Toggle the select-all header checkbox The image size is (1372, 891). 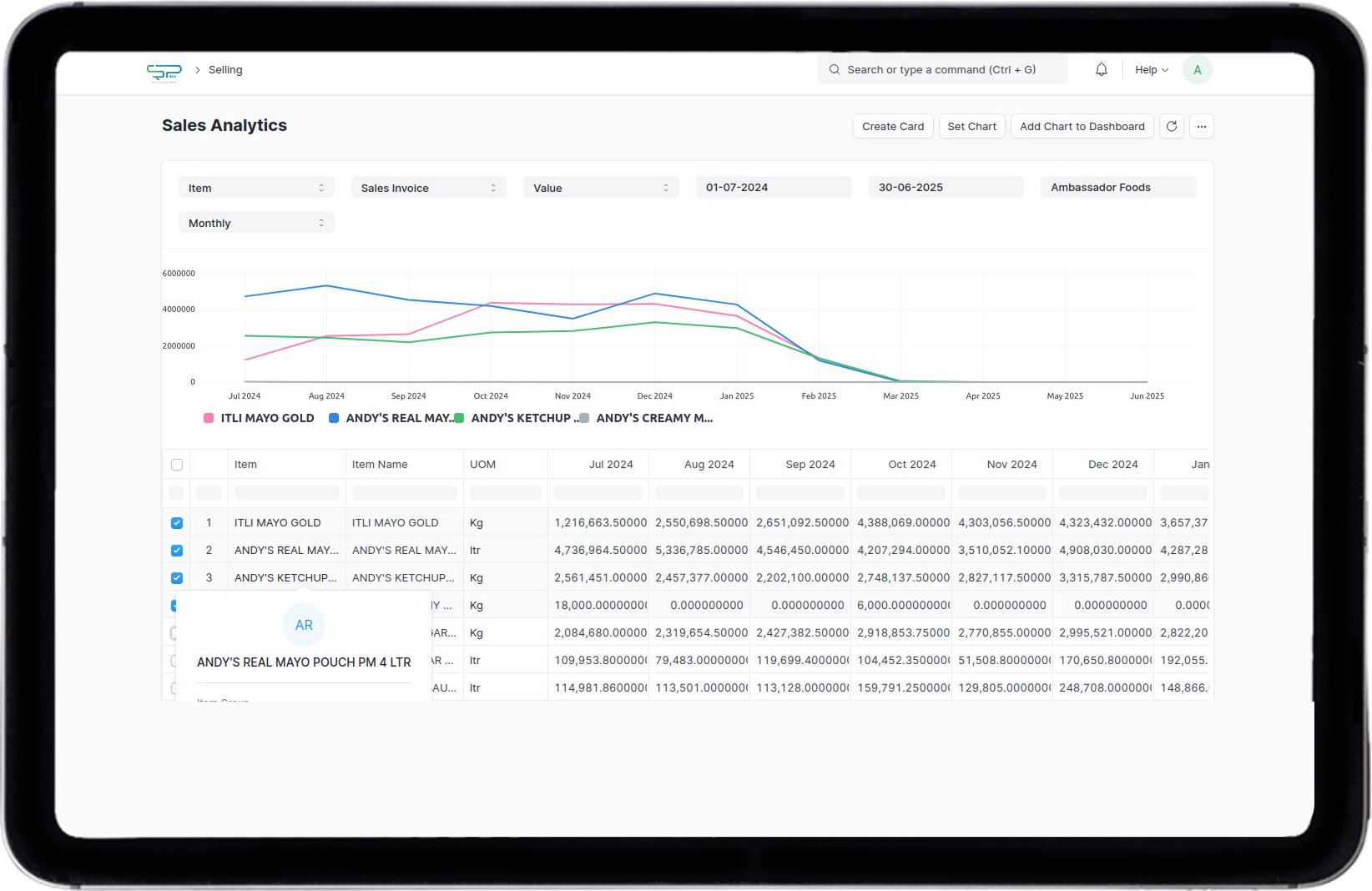tap(177, 465)
